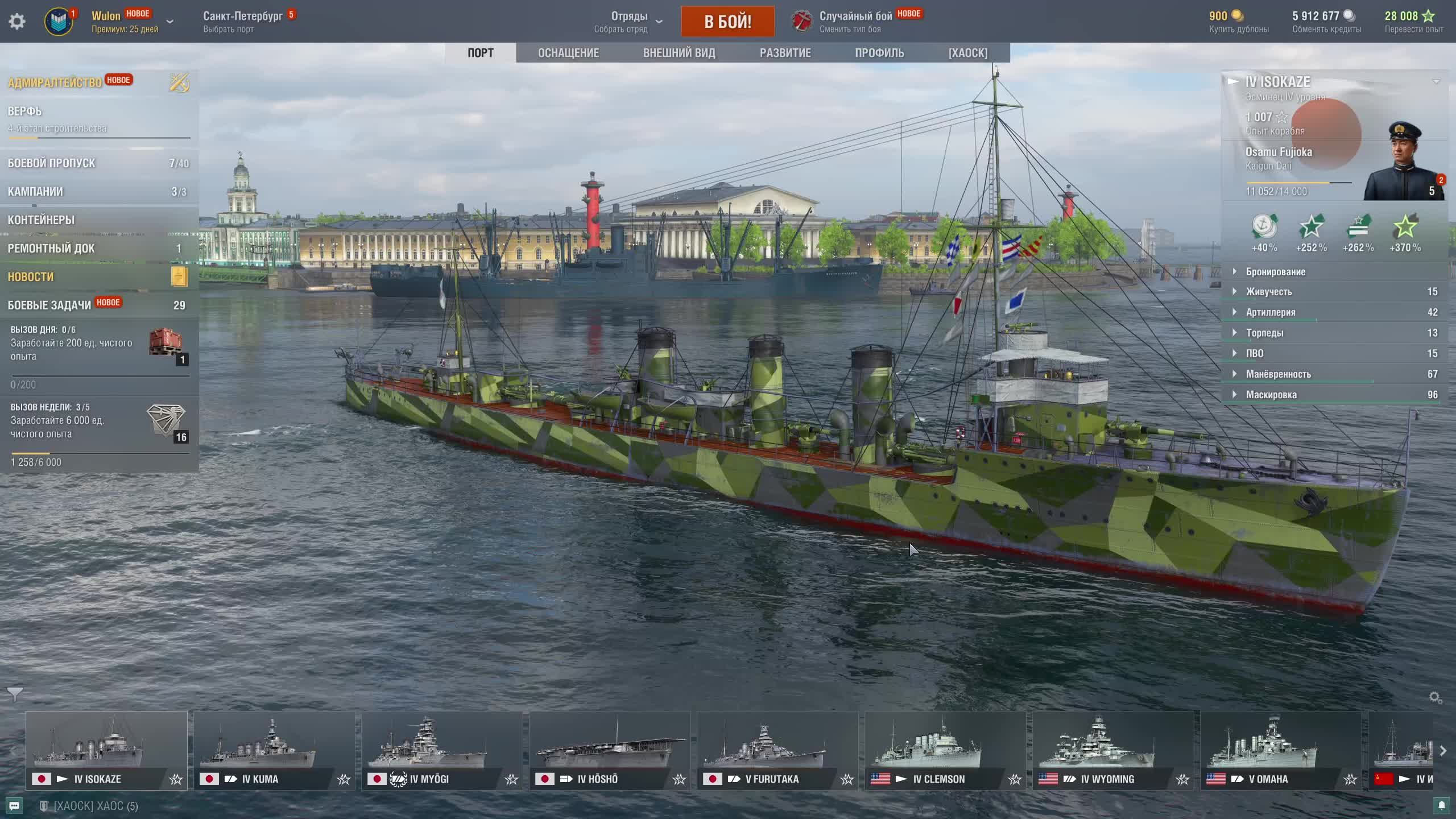Switch to the ОСНАЩЕНИЕ tab

(x=568, y=53)
